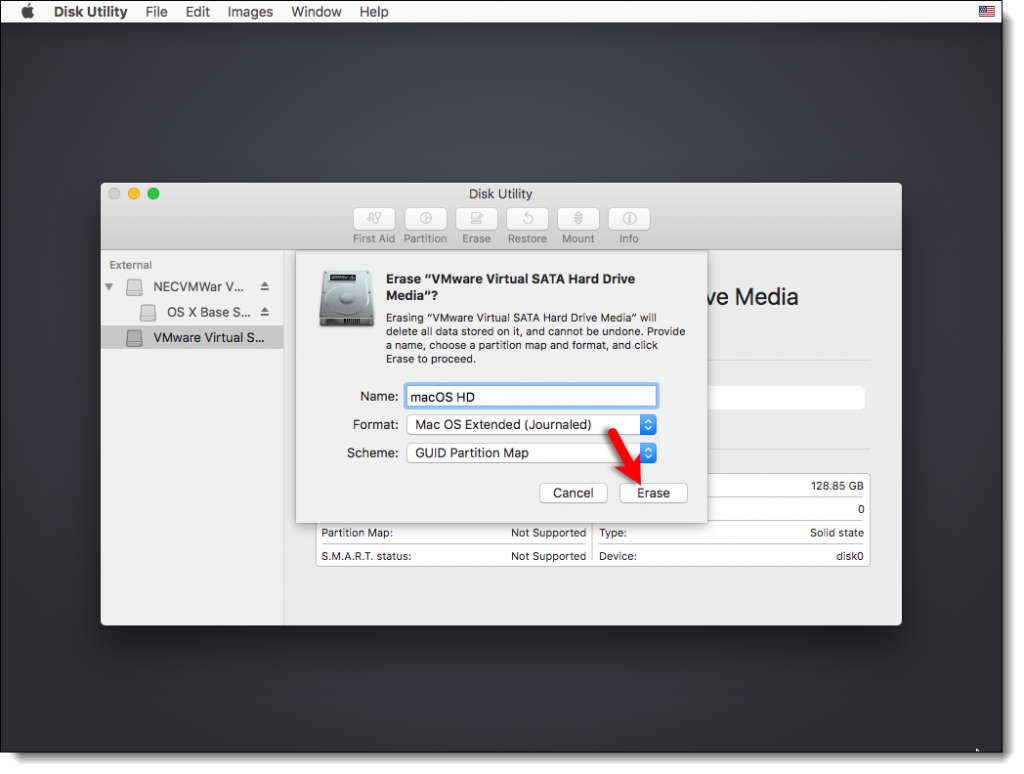The height and width of the screenshot is (774, 1024).
Task: Click the yellow minimize window button
Action: point(134,193)
